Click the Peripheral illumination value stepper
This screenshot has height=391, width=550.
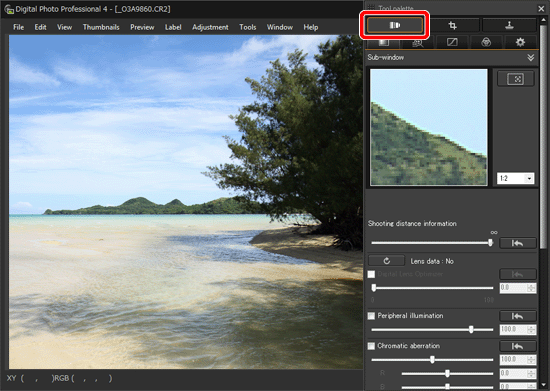pos(531,330)
